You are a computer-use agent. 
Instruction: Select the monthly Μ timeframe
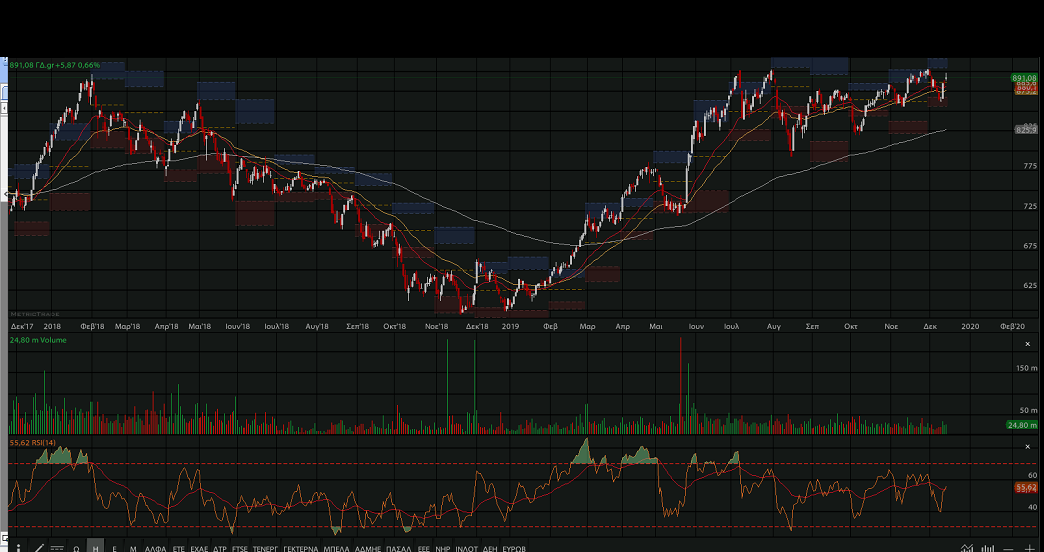tap(133, 548)
